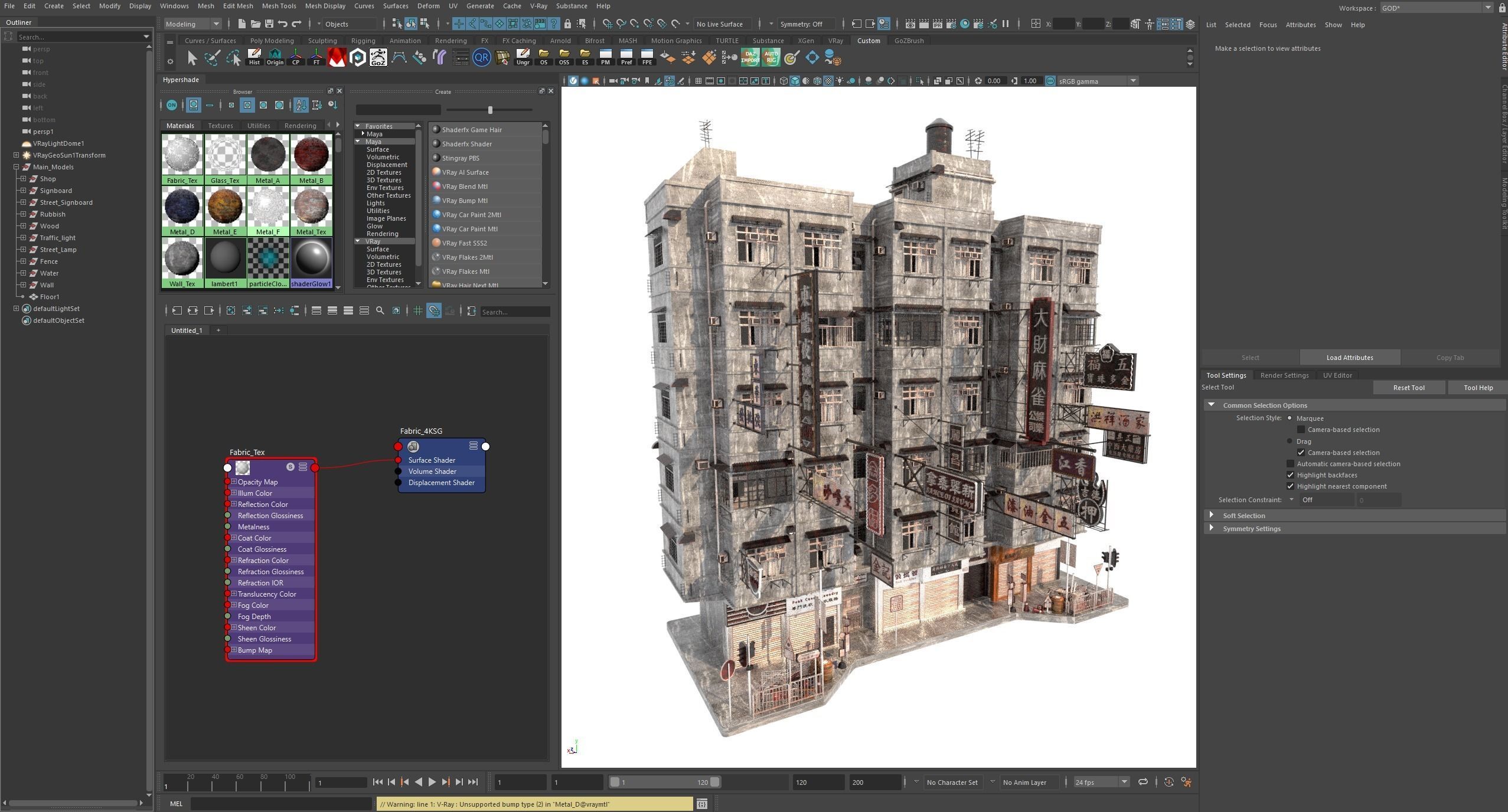Click the ES folder shelf icon

pos(585,57)
